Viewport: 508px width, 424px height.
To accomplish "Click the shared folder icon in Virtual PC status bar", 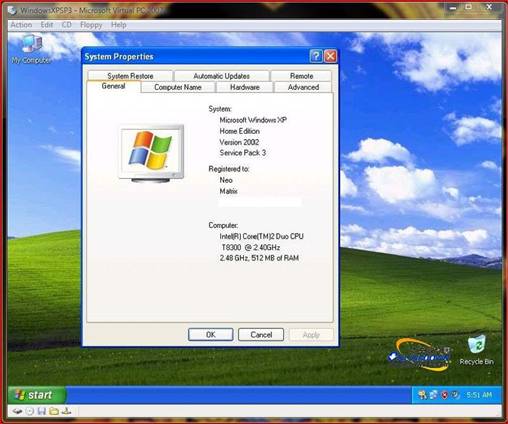I will point(54,411).
